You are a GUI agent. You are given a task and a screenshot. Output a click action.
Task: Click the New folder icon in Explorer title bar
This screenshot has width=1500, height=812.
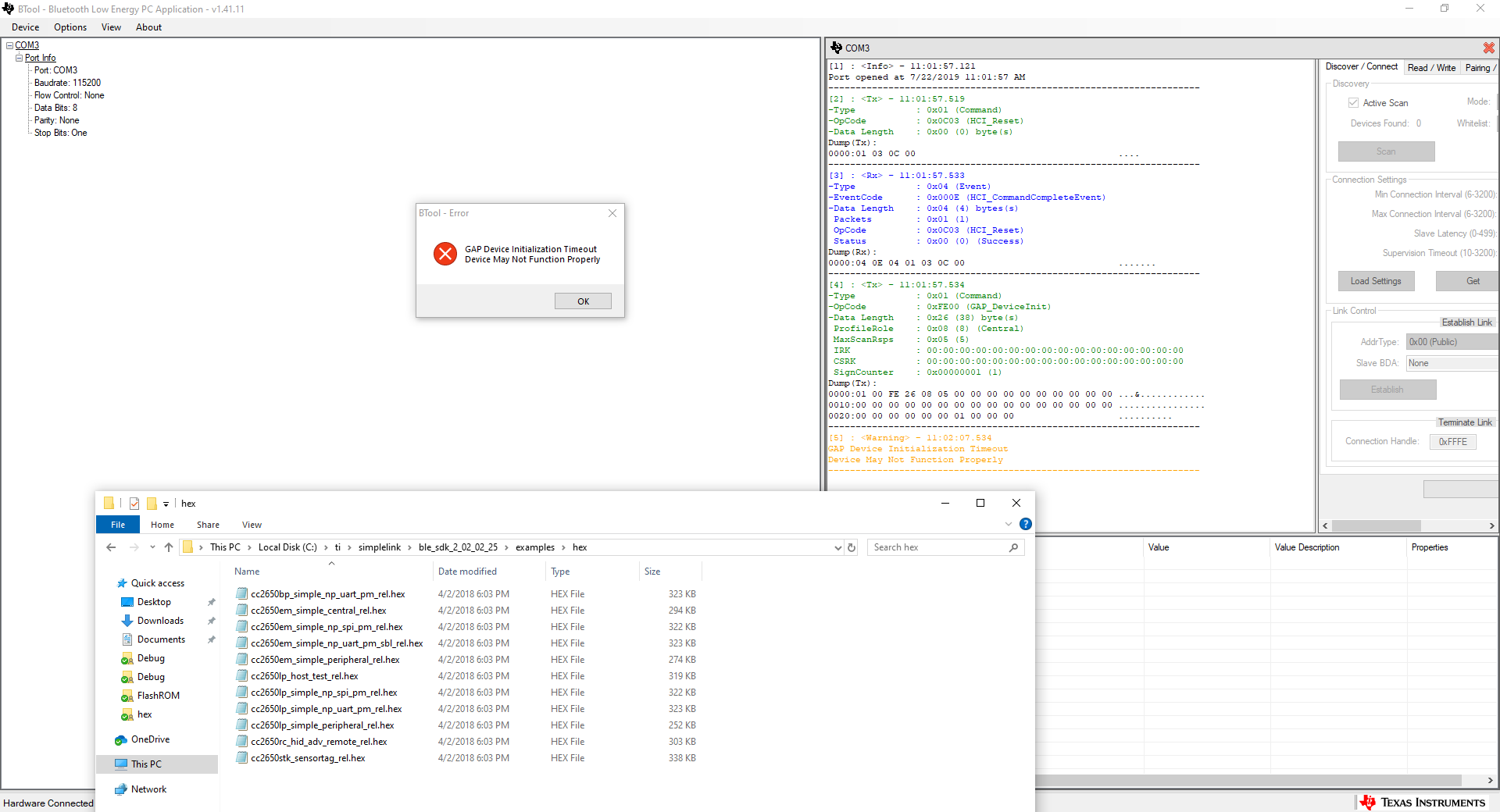point(152,504)
